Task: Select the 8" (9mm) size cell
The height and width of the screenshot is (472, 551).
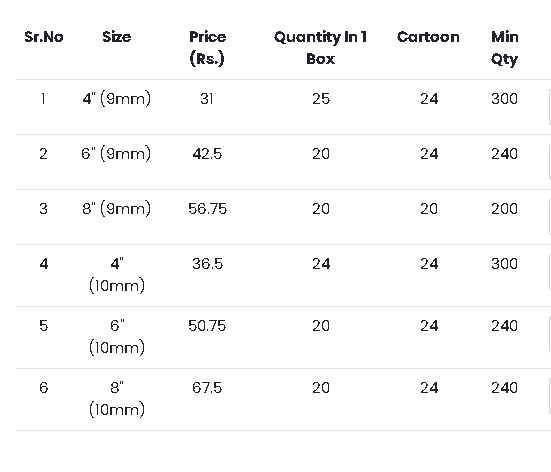Action: (117, 209)
